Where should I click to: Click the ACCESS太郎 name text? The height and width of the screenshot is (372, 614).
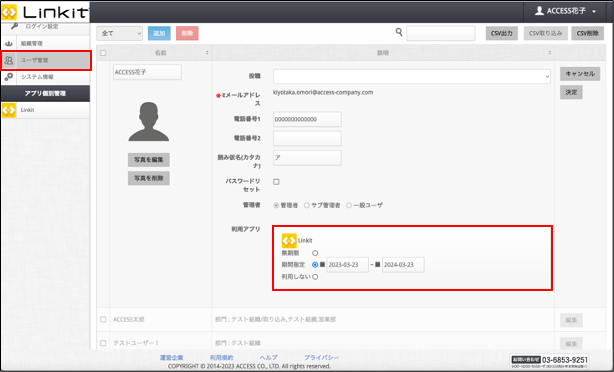(129, 320)
